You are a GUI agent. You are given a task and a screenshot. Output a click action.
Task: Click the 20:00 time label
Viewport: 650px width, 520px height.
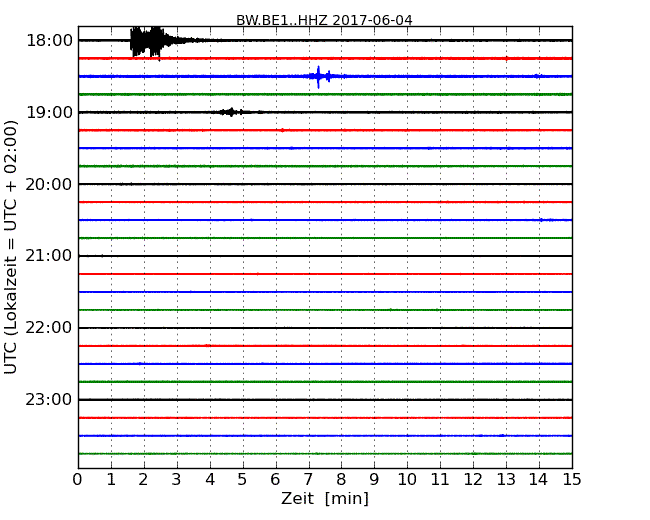point(49,184)
